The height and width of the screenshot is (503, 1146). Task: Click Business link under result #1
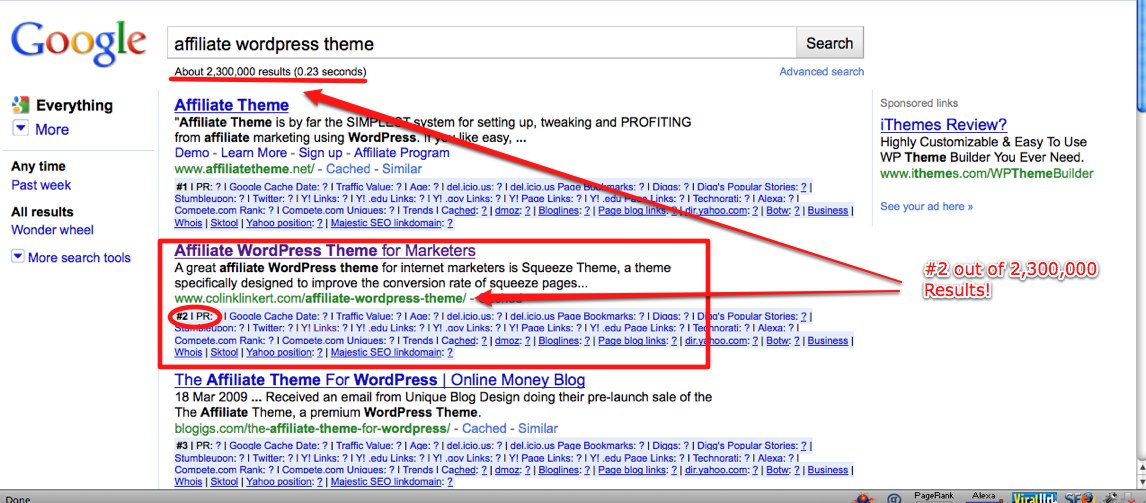(828, 211)
